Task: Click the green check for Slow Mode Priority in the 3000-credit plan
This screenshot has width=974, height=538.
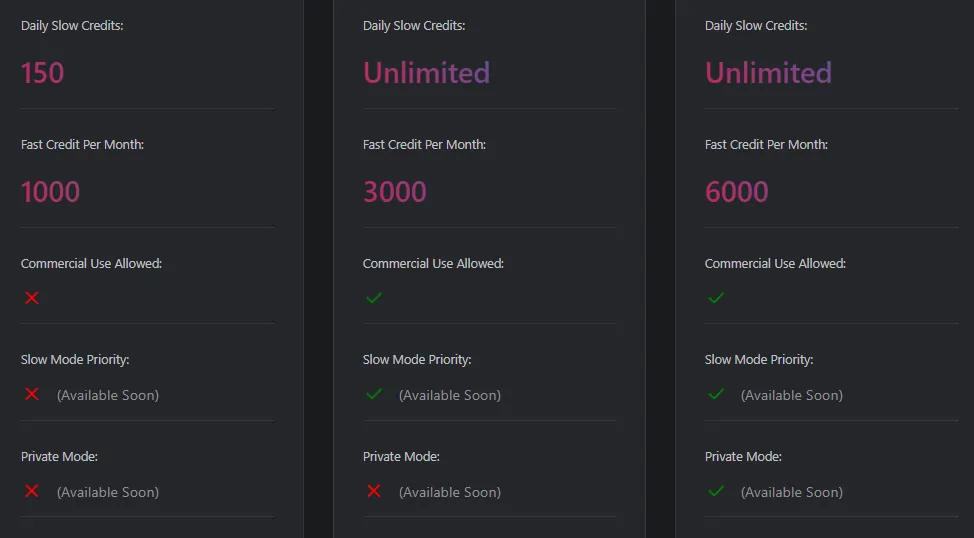Action: 374,394
